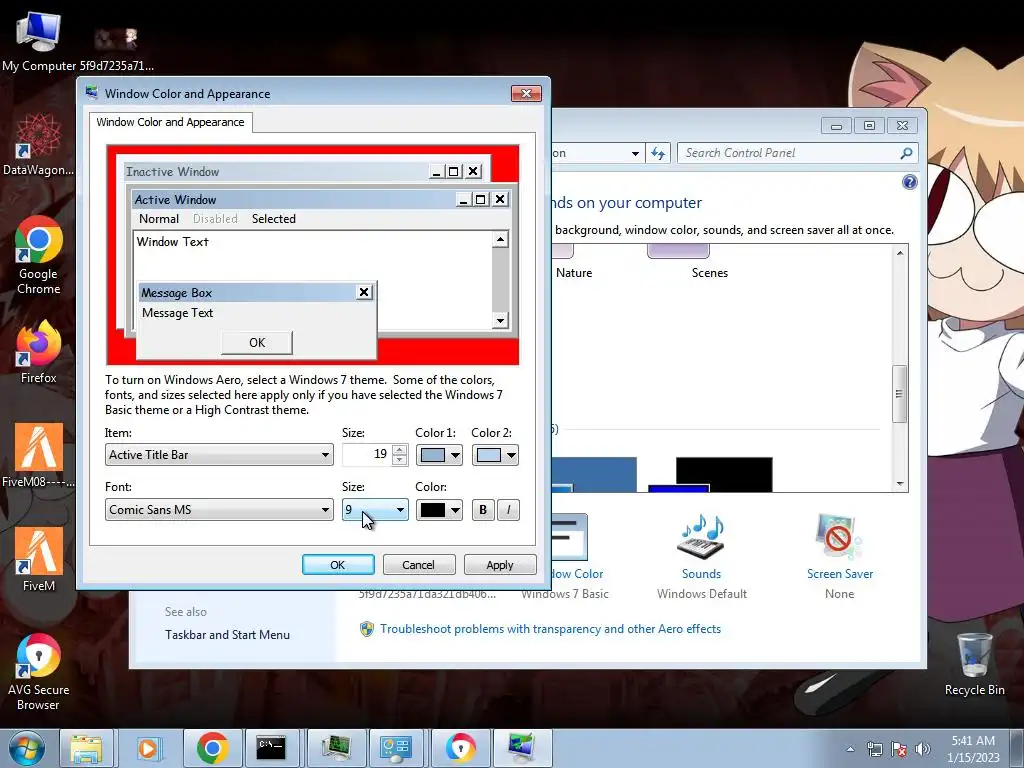
Task: Open the Color 2 dropdown arrow
Action: click(x=511, y=455)
